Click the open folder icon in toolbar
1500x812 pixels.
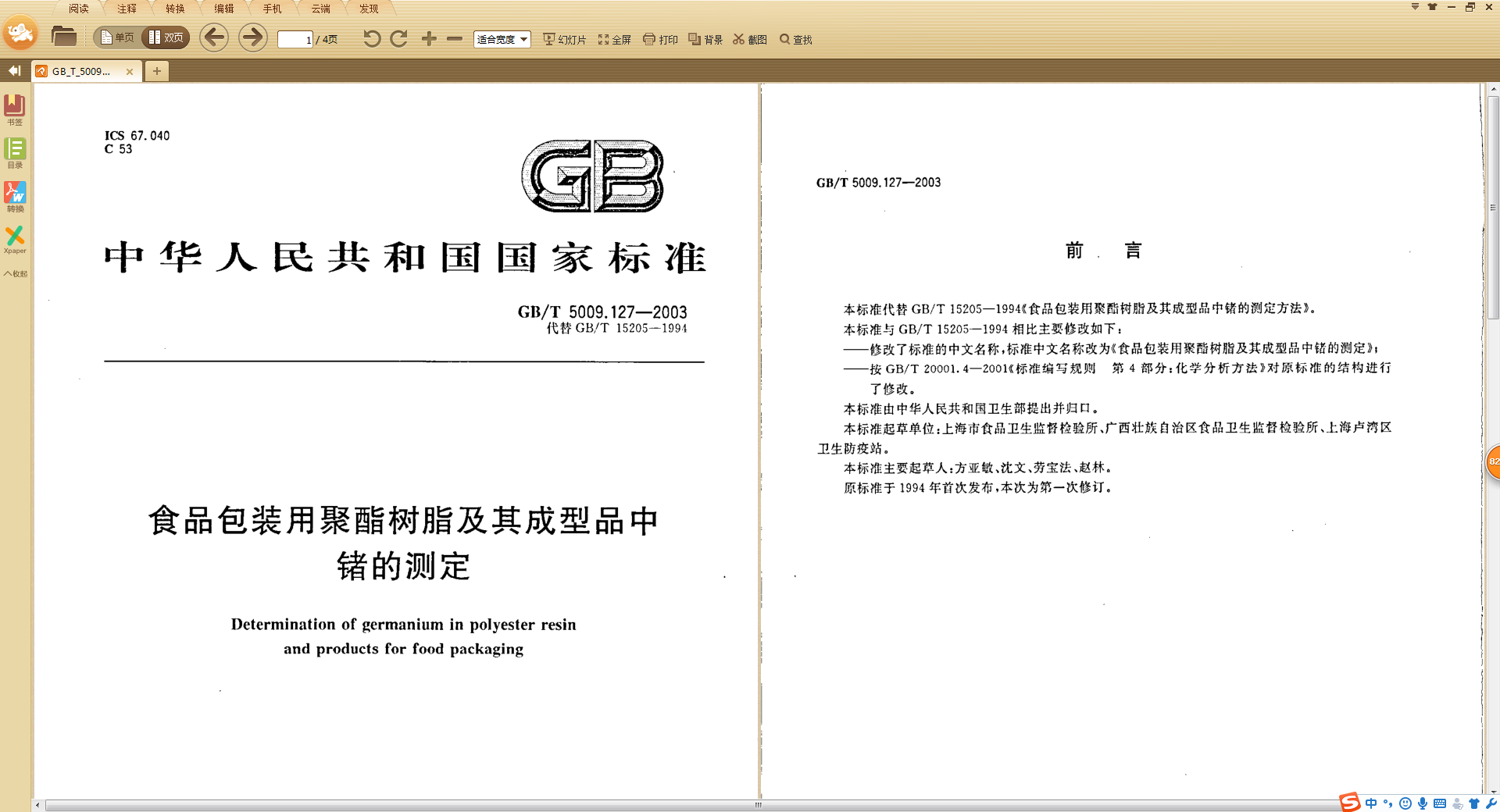[x=63, y=37]
